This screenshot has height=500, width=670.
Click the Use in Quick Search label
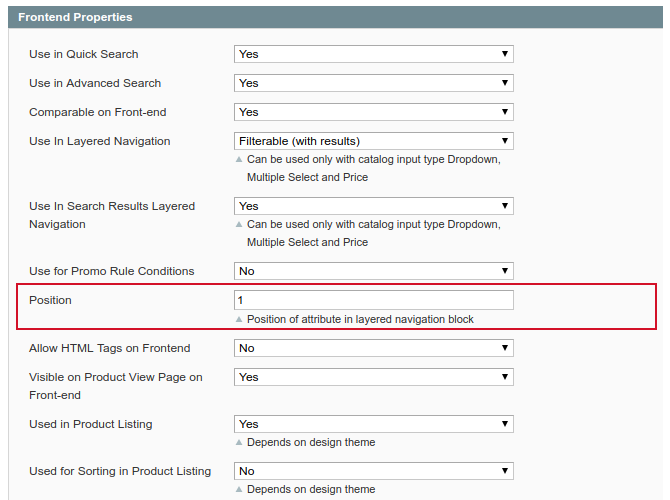pos(84,54)
